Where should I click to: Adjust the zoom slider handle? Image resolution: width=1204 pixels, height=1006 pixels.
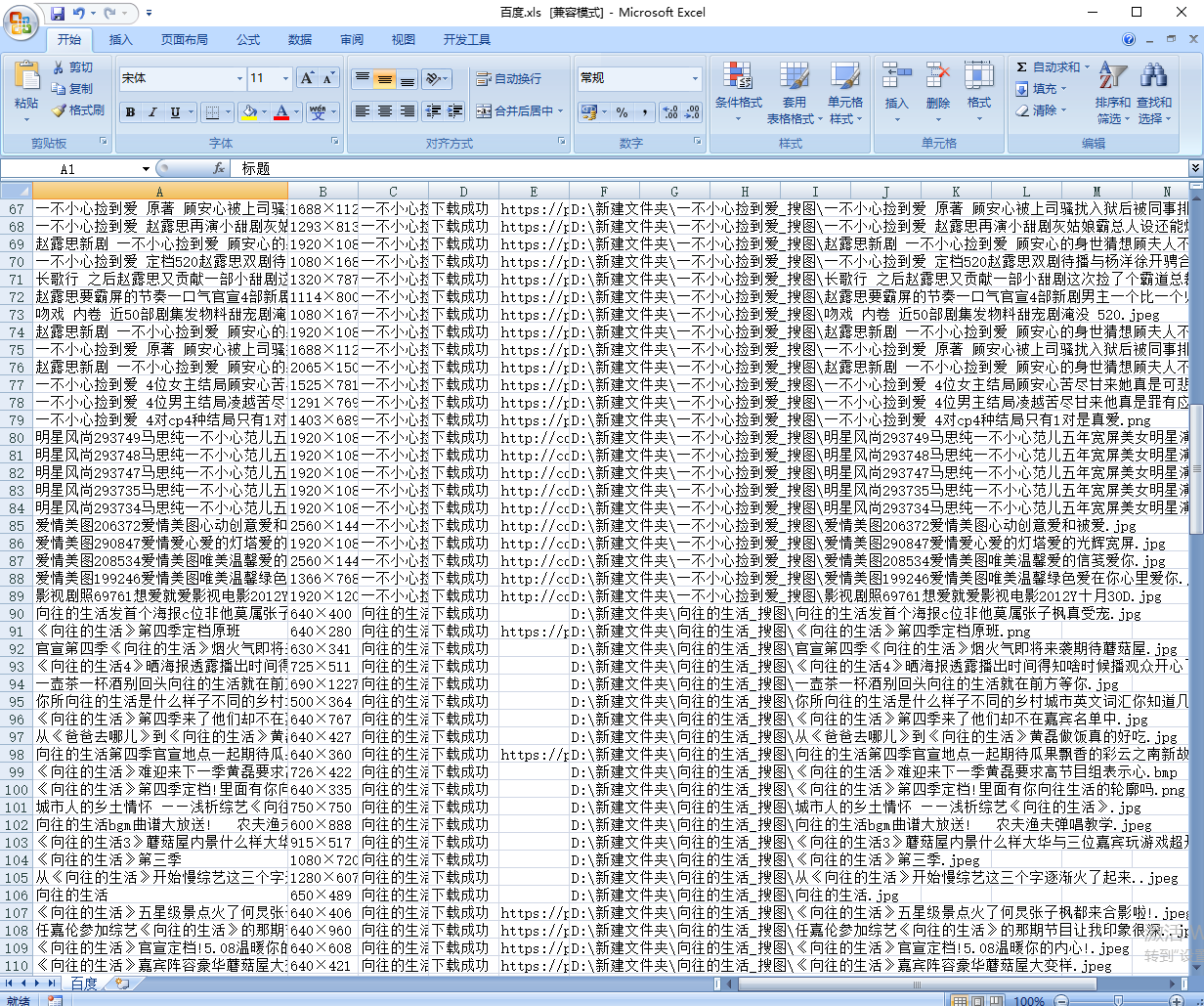click(1120, 1002)
